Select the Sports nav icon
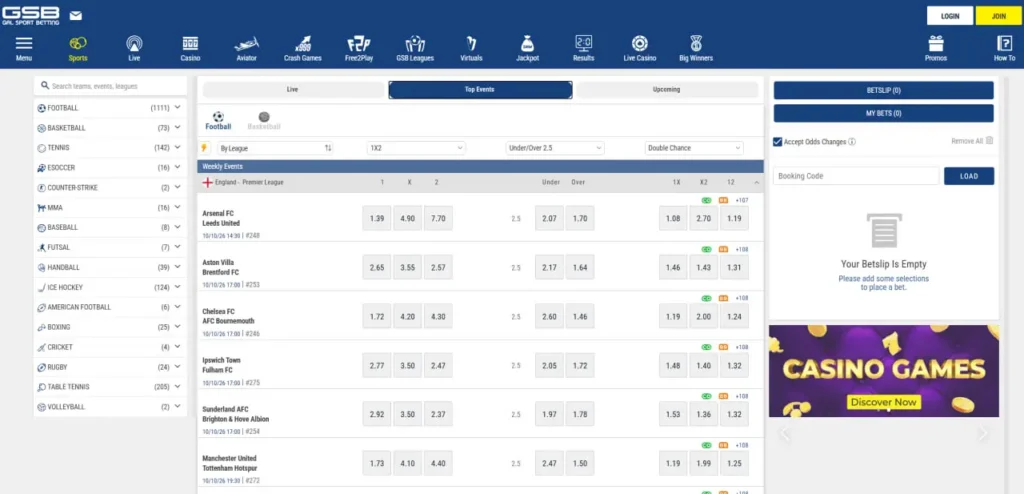 [x=78, y=44]
